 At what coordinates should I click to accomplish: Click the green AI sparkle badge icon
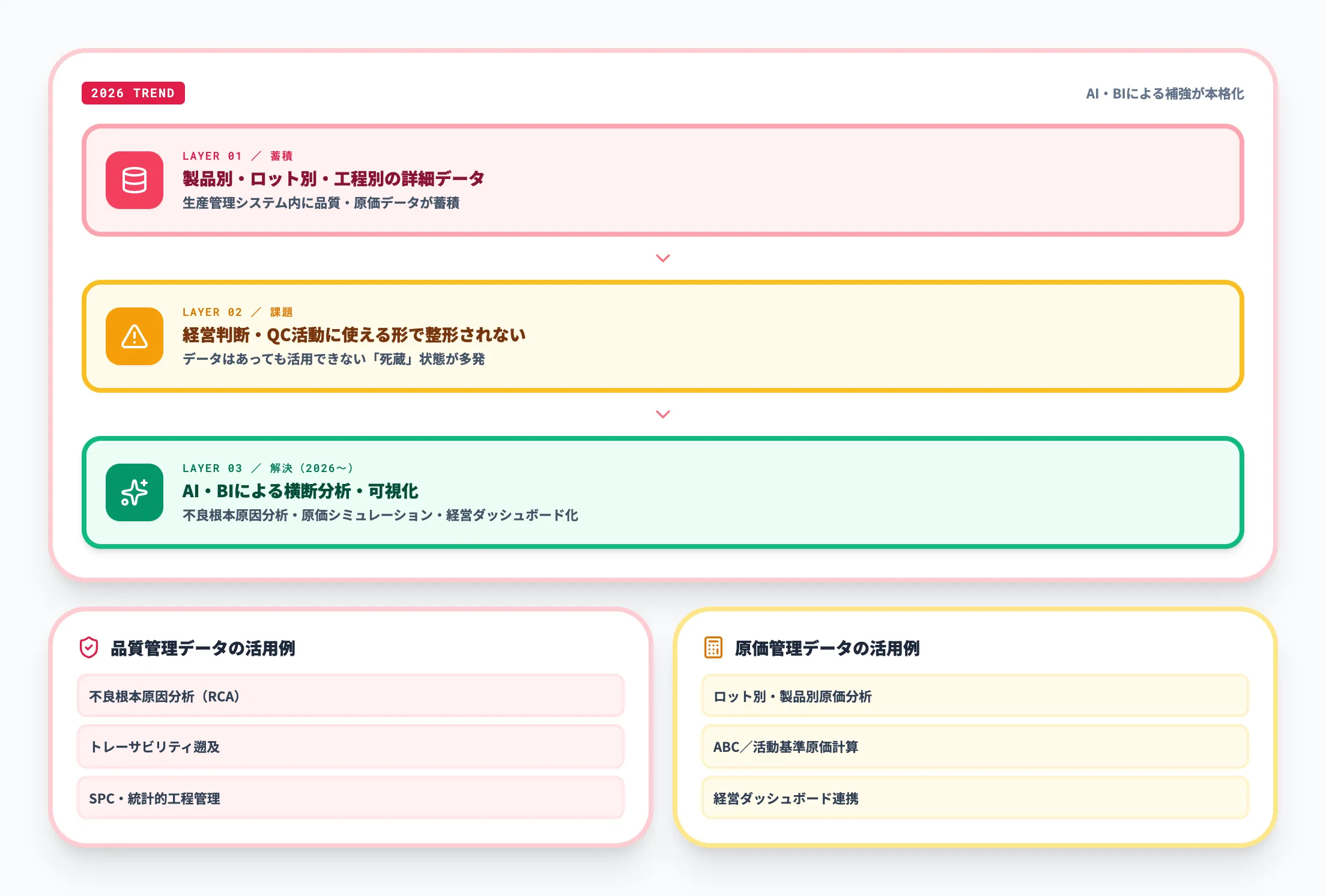[135, 493]
